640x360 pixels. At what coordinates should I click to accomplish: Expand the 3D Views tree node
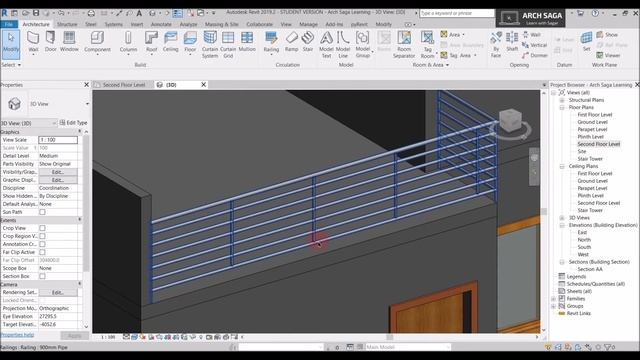pyautogui.click(x=562, y=218)
